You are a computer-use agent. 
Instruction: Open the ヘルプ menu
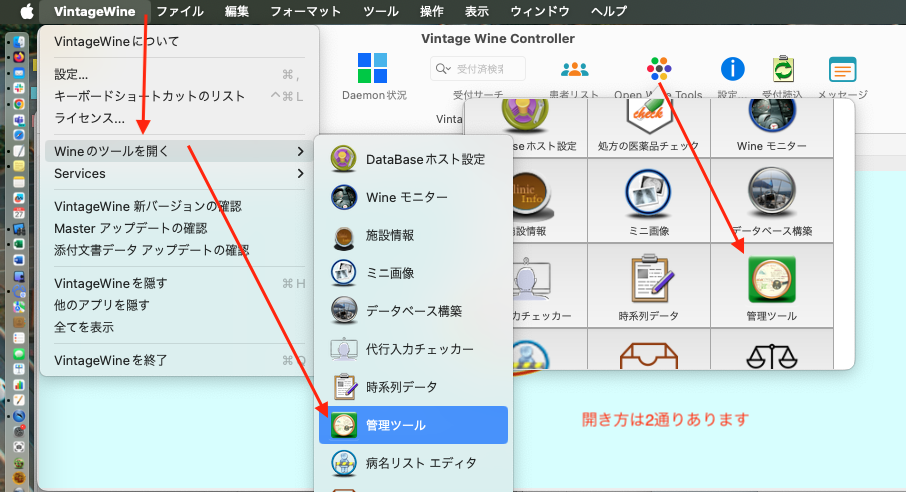pyautogui.click(x=609, y=11)
